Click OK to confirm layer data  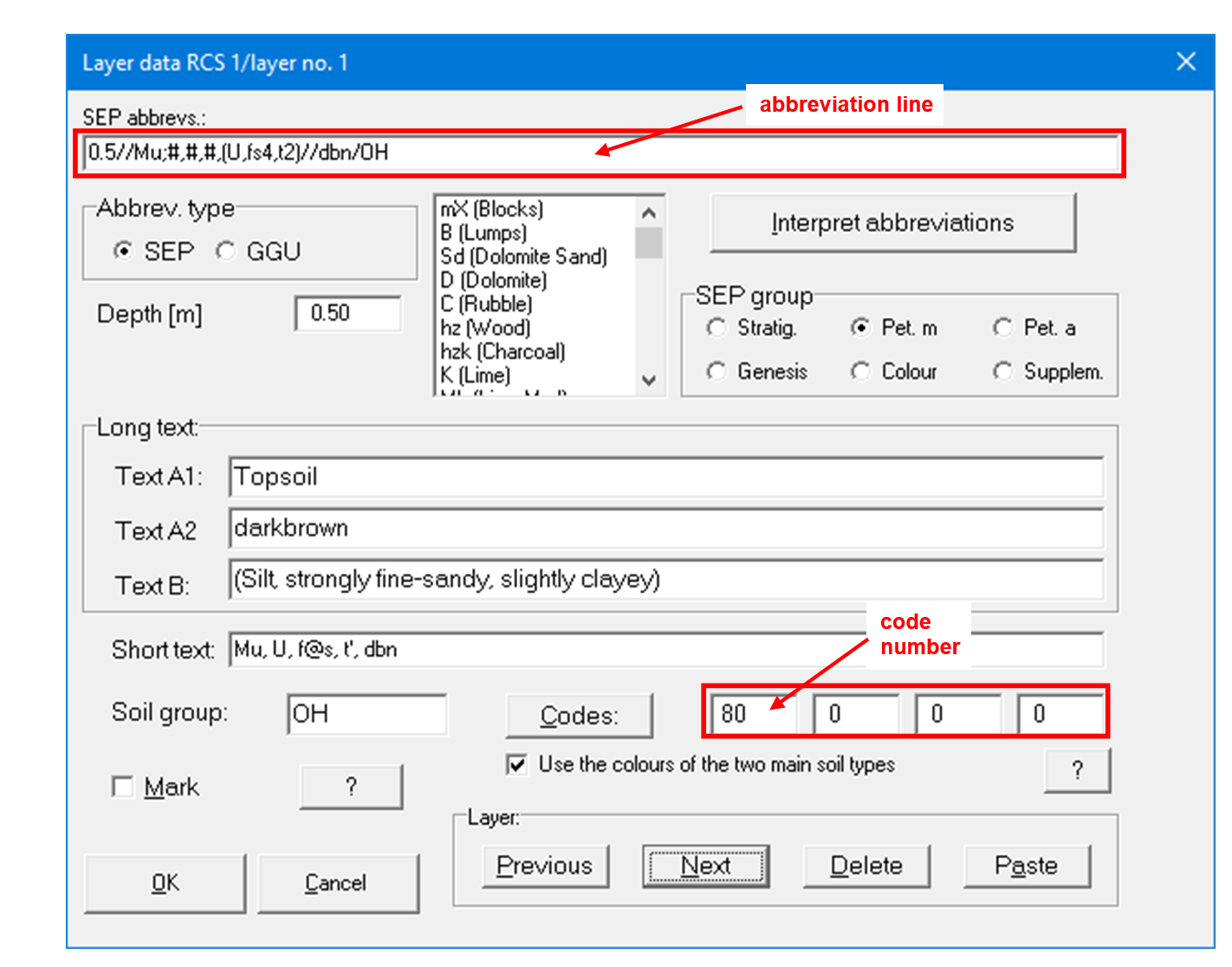[x=163, y=883]
